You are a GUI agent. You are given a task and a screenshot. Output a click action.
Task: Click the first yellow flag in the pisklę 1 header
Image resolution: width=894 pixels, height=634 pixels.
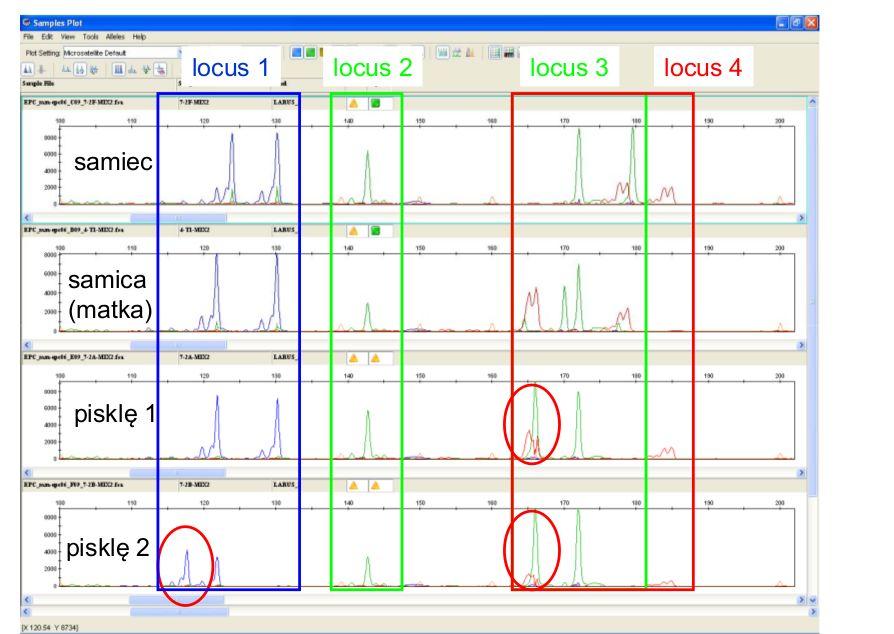(x=353, y=358)
